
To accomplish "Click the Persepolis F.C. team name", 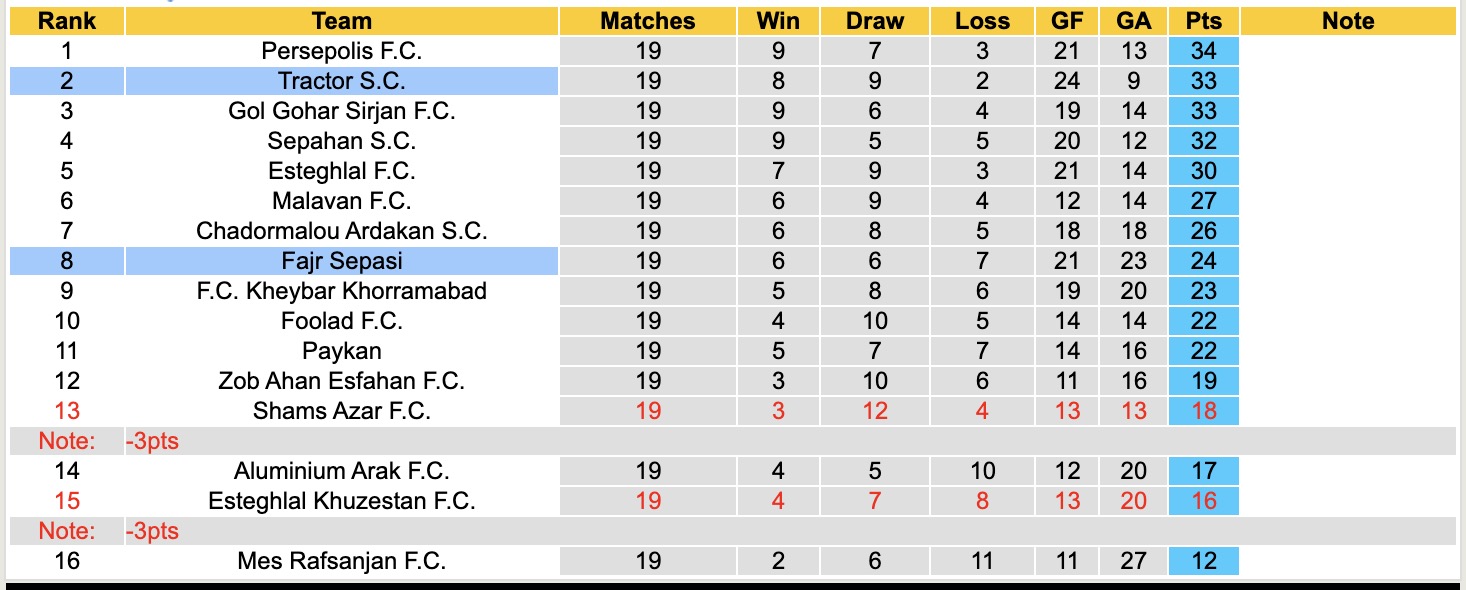I will pyautogui.click(x=341, y=51).
